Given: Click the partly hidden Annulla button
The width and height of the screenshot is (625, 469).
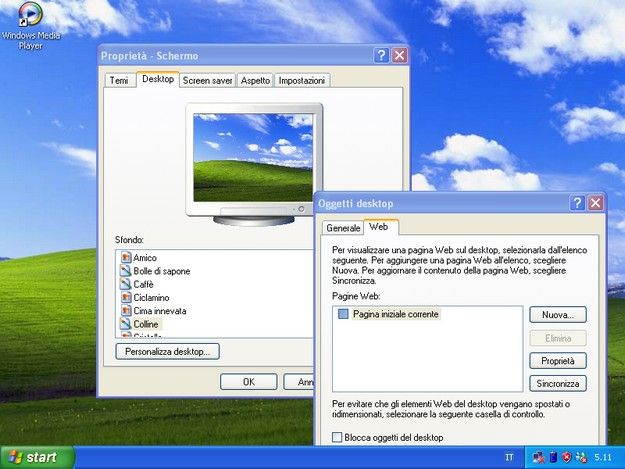Looking at the screenshot, I should (299, 382).
